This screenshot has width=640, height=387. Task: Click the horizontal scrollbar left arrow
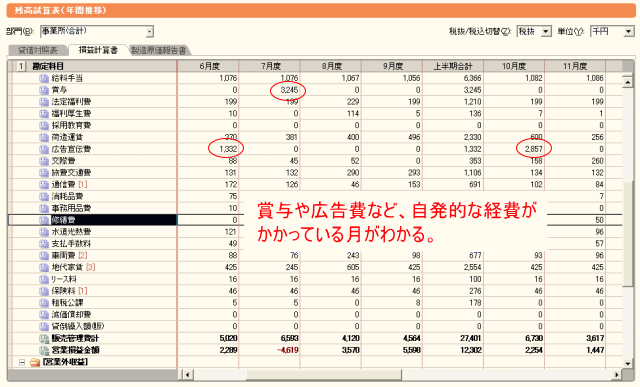(x=187, y=374)
